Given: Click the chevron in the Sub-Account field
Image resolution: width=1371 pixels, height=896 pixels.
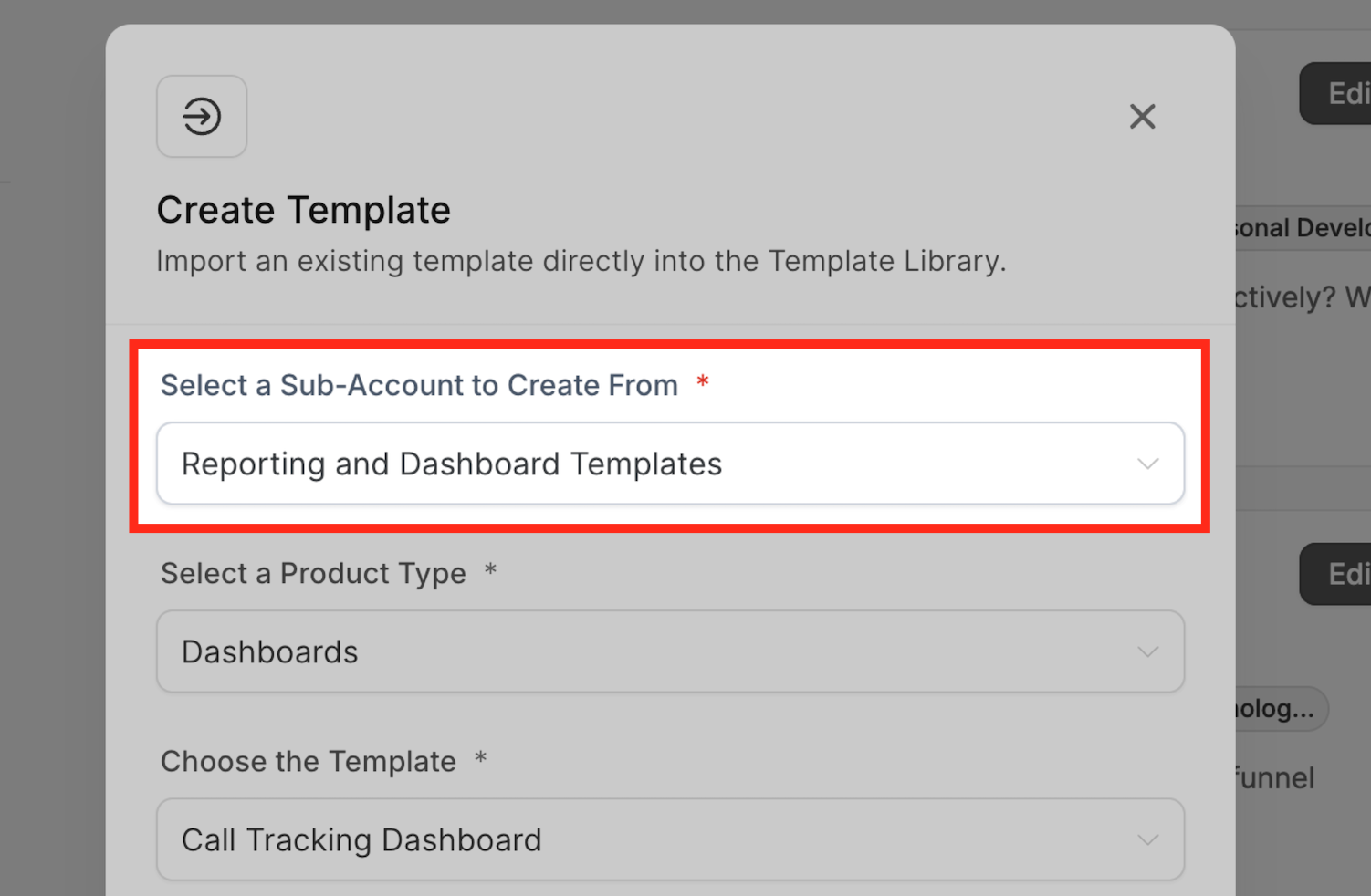Looking at the screenshot, I should 1147,464.
